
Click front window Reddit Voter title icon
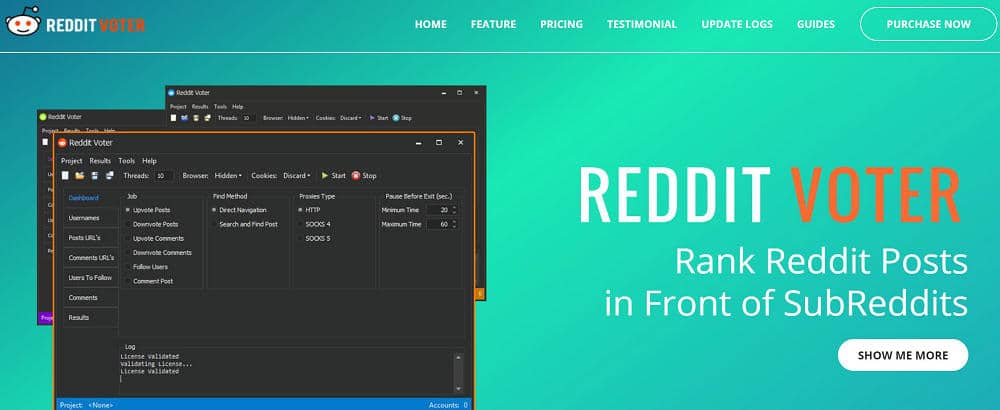[62, 143]
